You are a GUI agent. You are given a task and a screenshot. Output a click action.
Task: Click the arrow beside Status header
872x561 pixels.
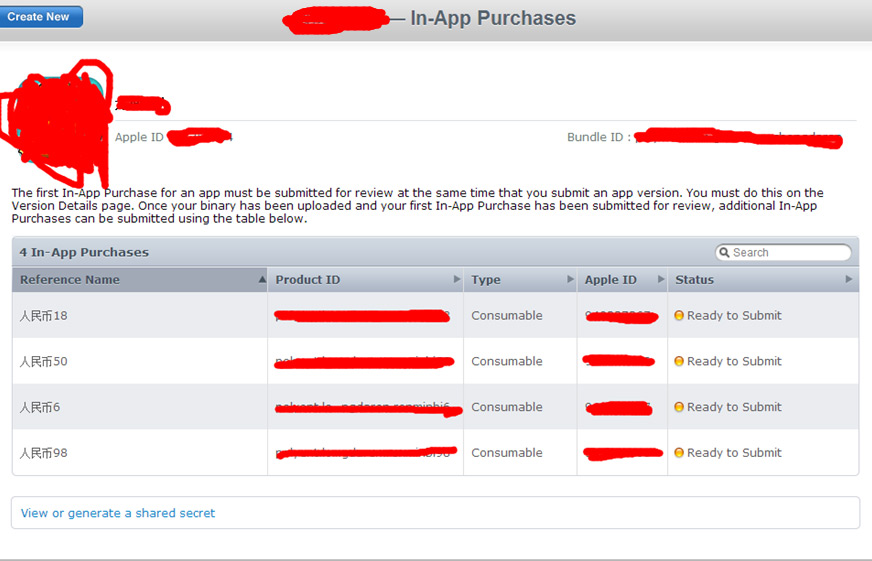point(848,279)
